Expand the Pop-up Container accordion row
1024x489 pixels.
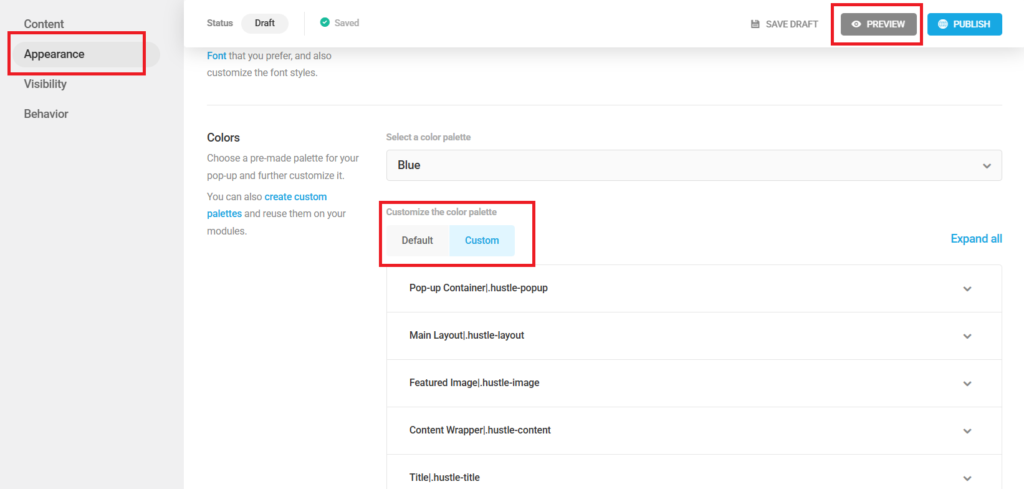[x=694, y=289]
